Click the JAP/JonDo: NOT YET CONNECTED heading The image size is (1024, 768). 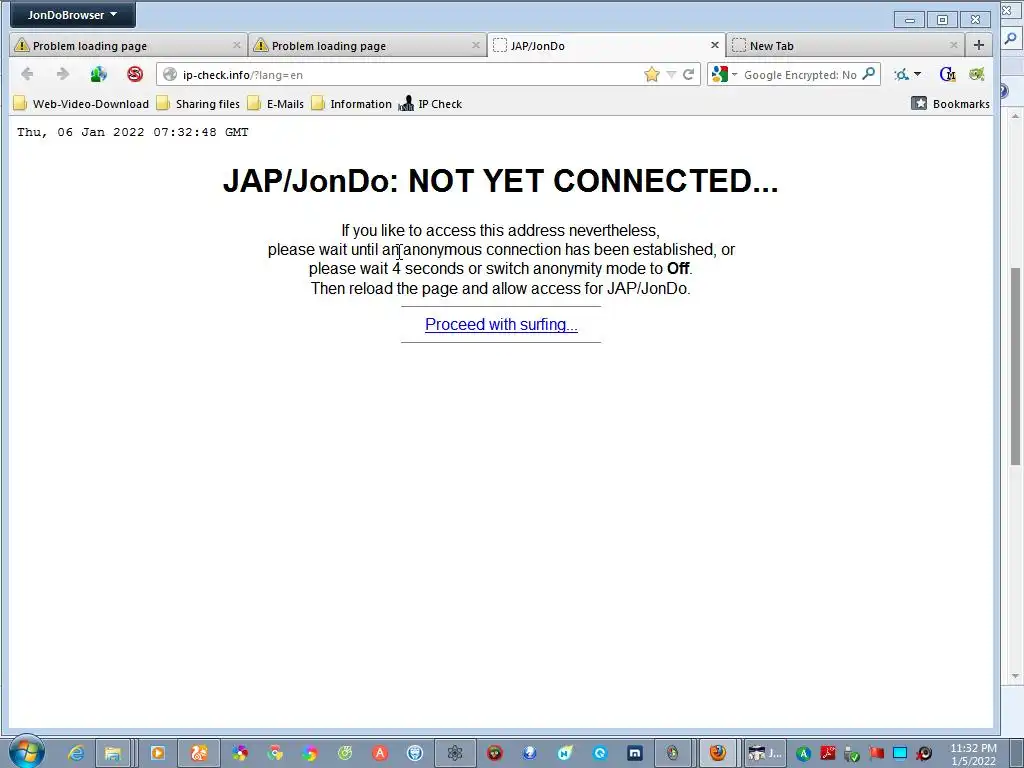point(500,181)
